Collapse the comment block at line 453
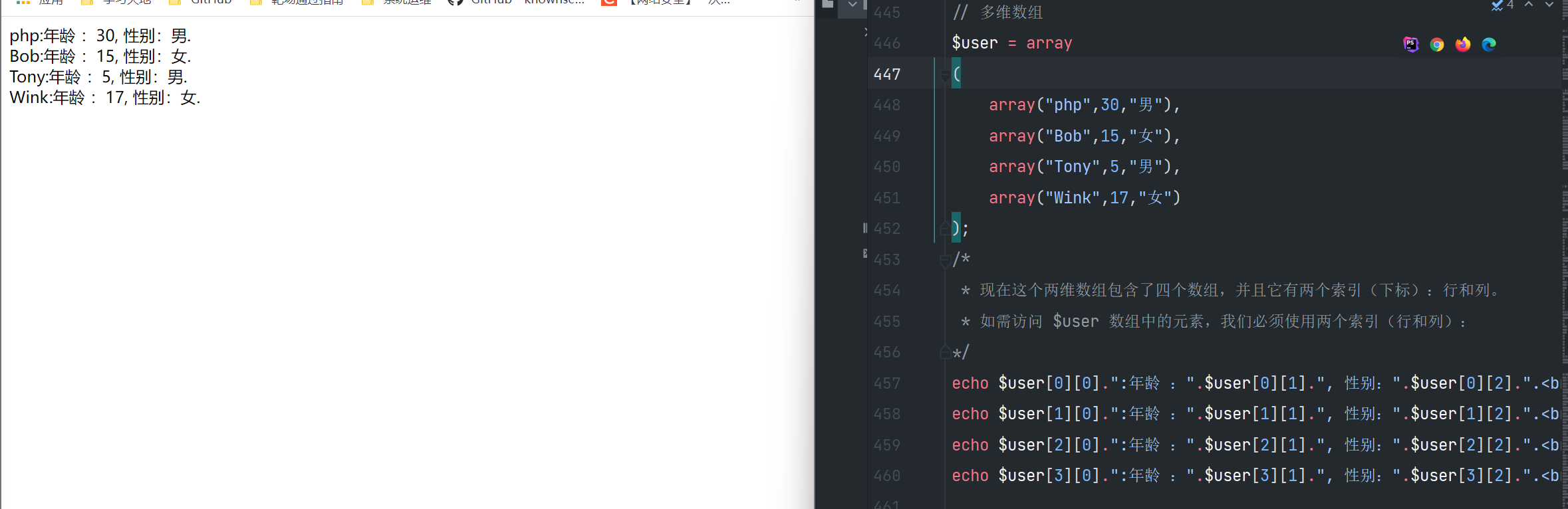The width and height of the screenshot is (1568, 509). 945,260
